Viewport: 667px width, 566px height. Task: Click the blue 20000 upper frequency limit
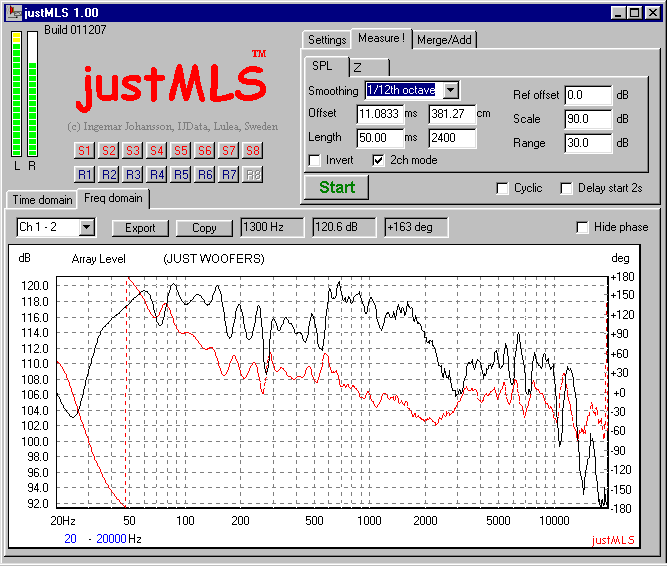pyautogui.click(x=111, y=539)
